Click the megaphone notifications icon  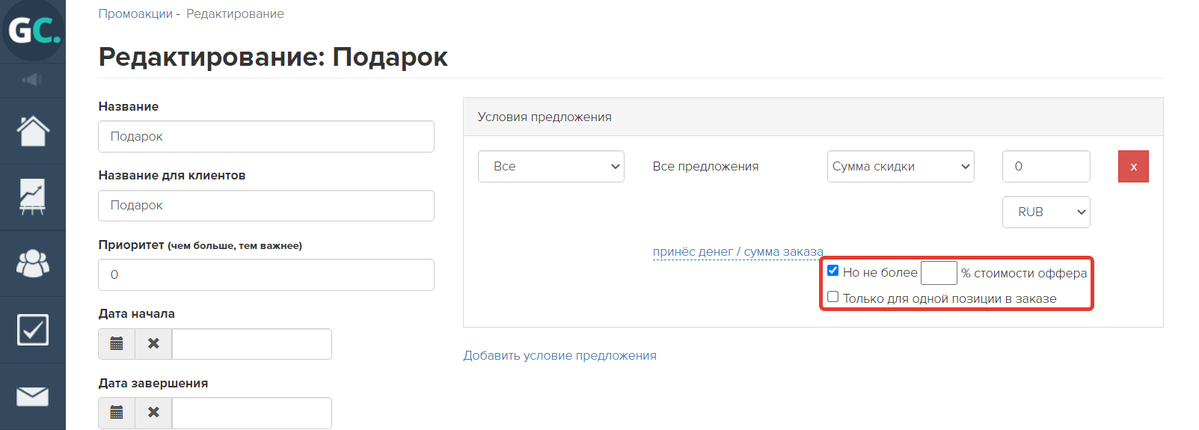[x=33, y=80]
